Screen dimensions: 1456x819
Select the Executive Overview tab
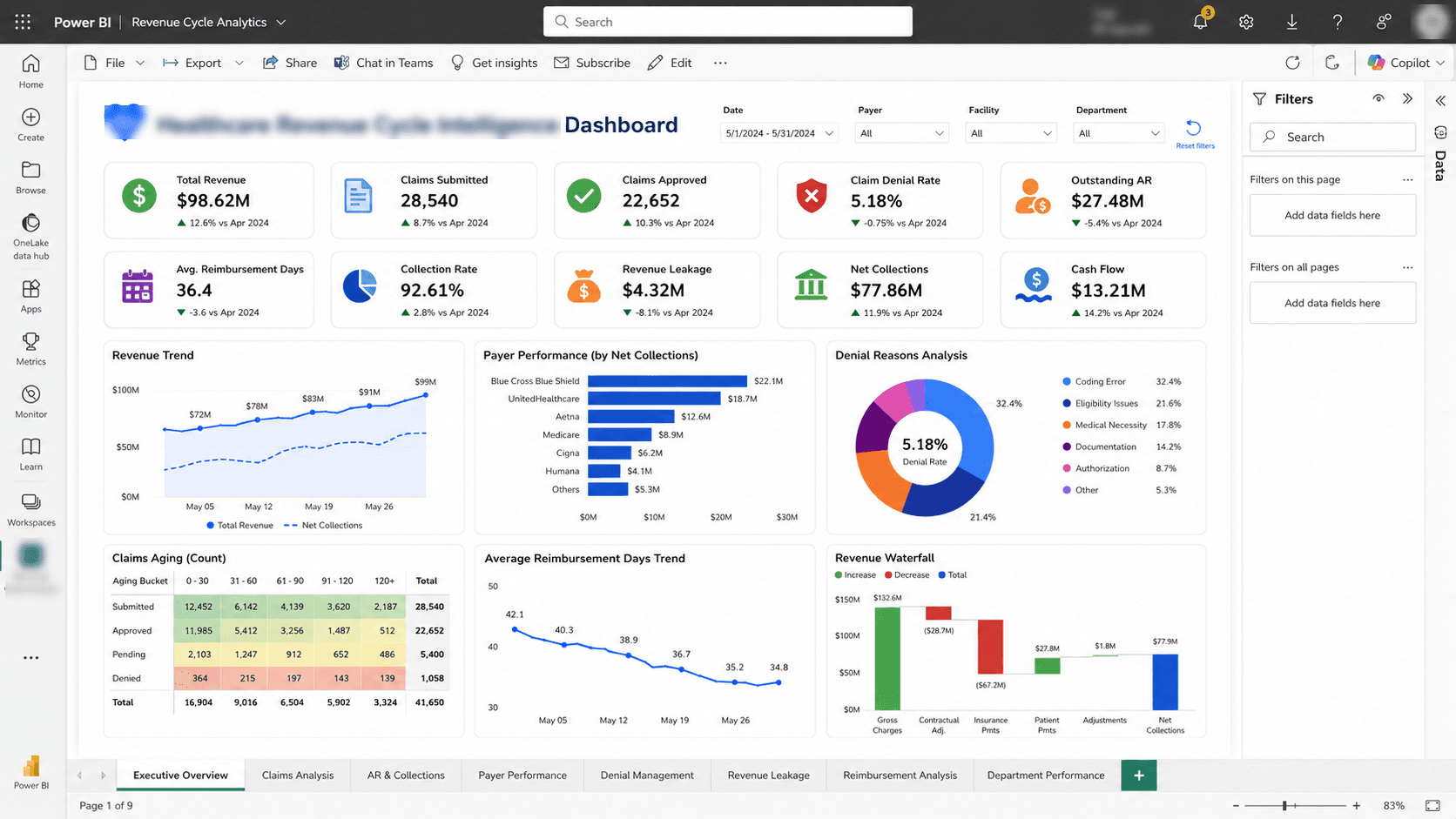click(180, 775)
